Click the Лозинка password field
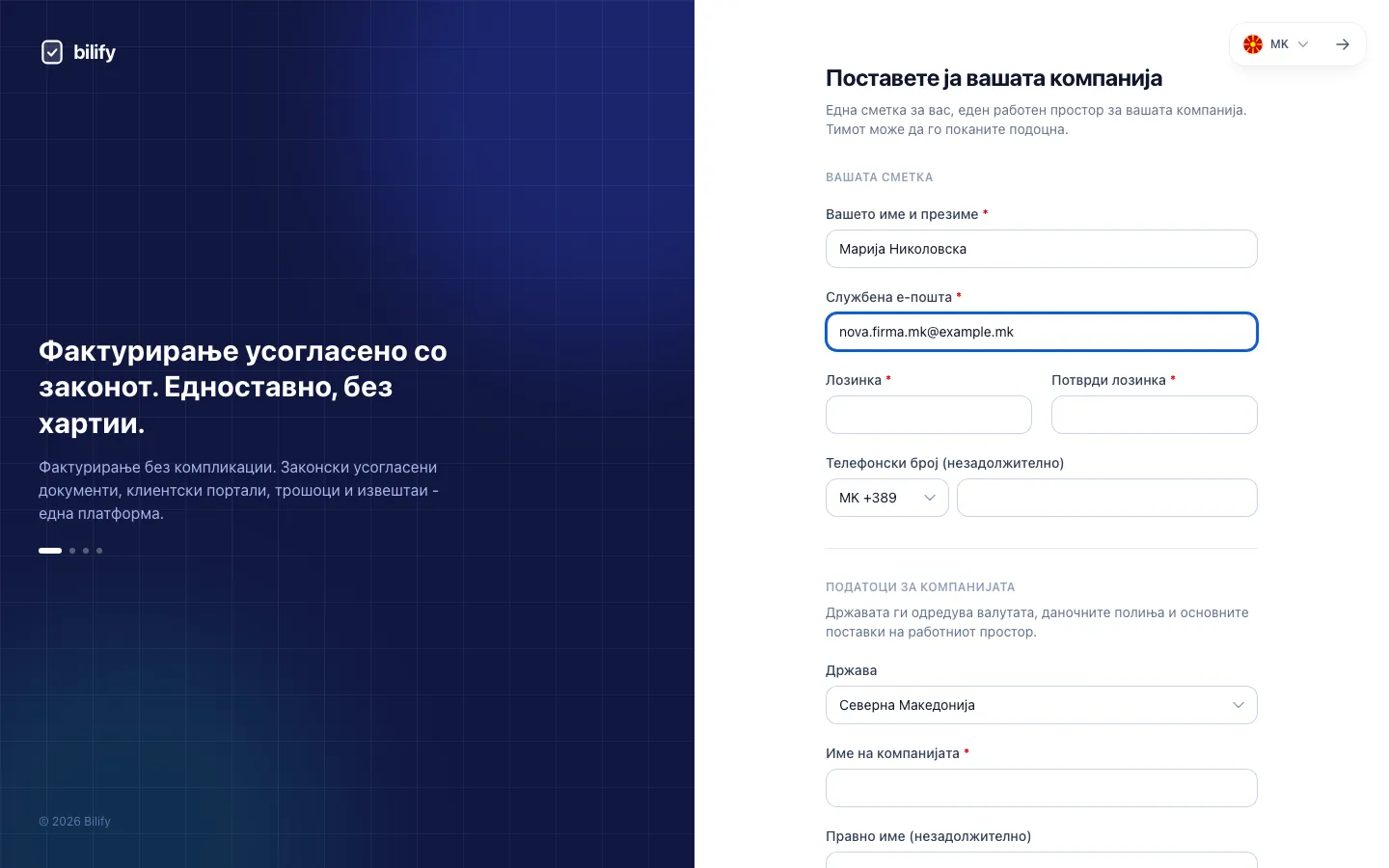 pyautogui.click(x=929, y=415)
